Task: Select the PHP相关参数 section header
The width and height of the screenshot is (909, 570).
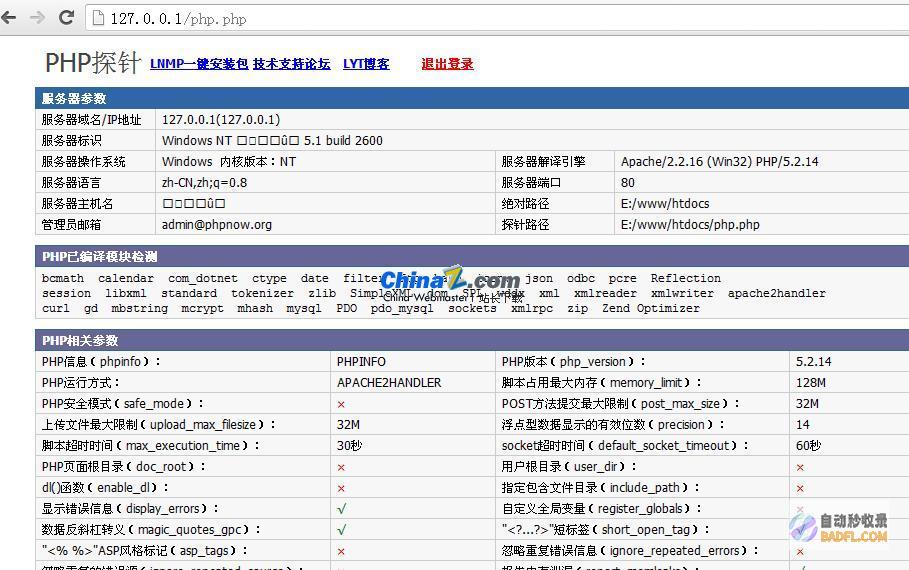Action: pyautogui.click(x=472, y=340)
